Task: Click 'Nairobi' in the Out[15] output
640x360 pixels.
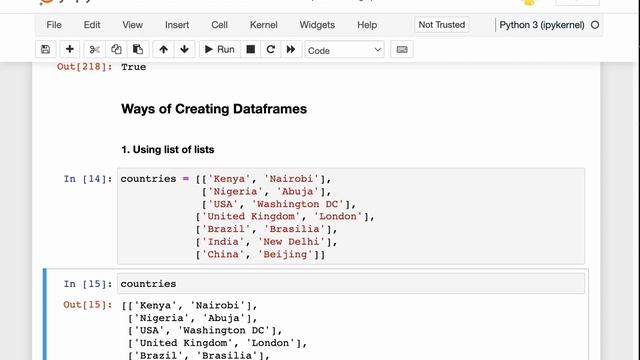Action: (x=218, y=305)
